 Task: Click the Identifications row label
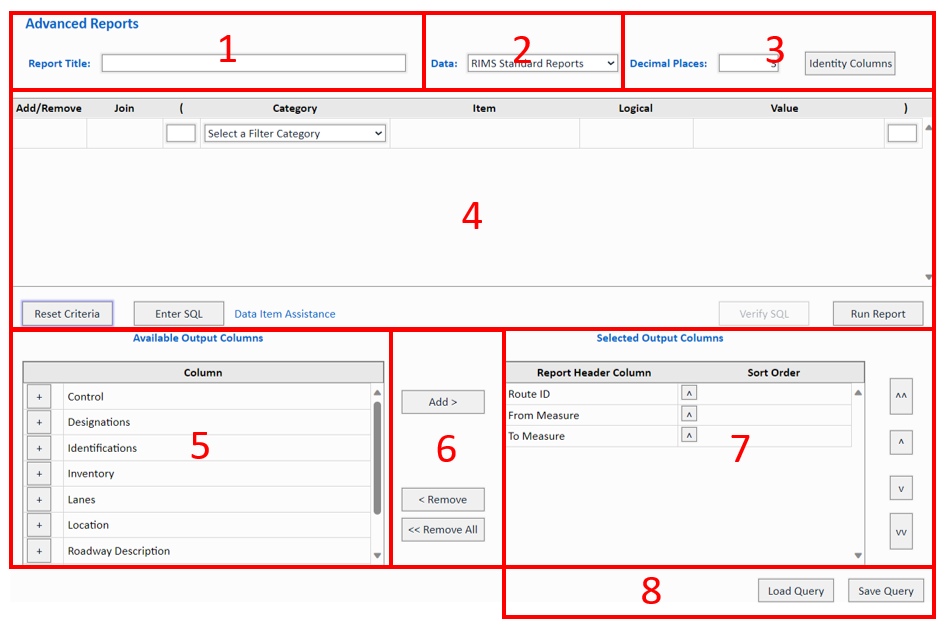click(x=102, y=448)
